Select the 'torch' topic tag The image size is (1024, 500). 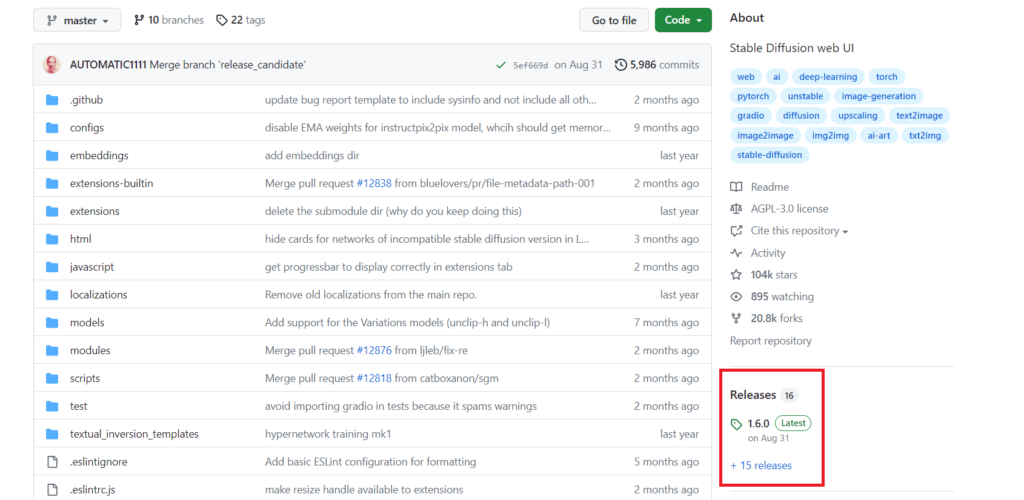click(x=887, y=77)
